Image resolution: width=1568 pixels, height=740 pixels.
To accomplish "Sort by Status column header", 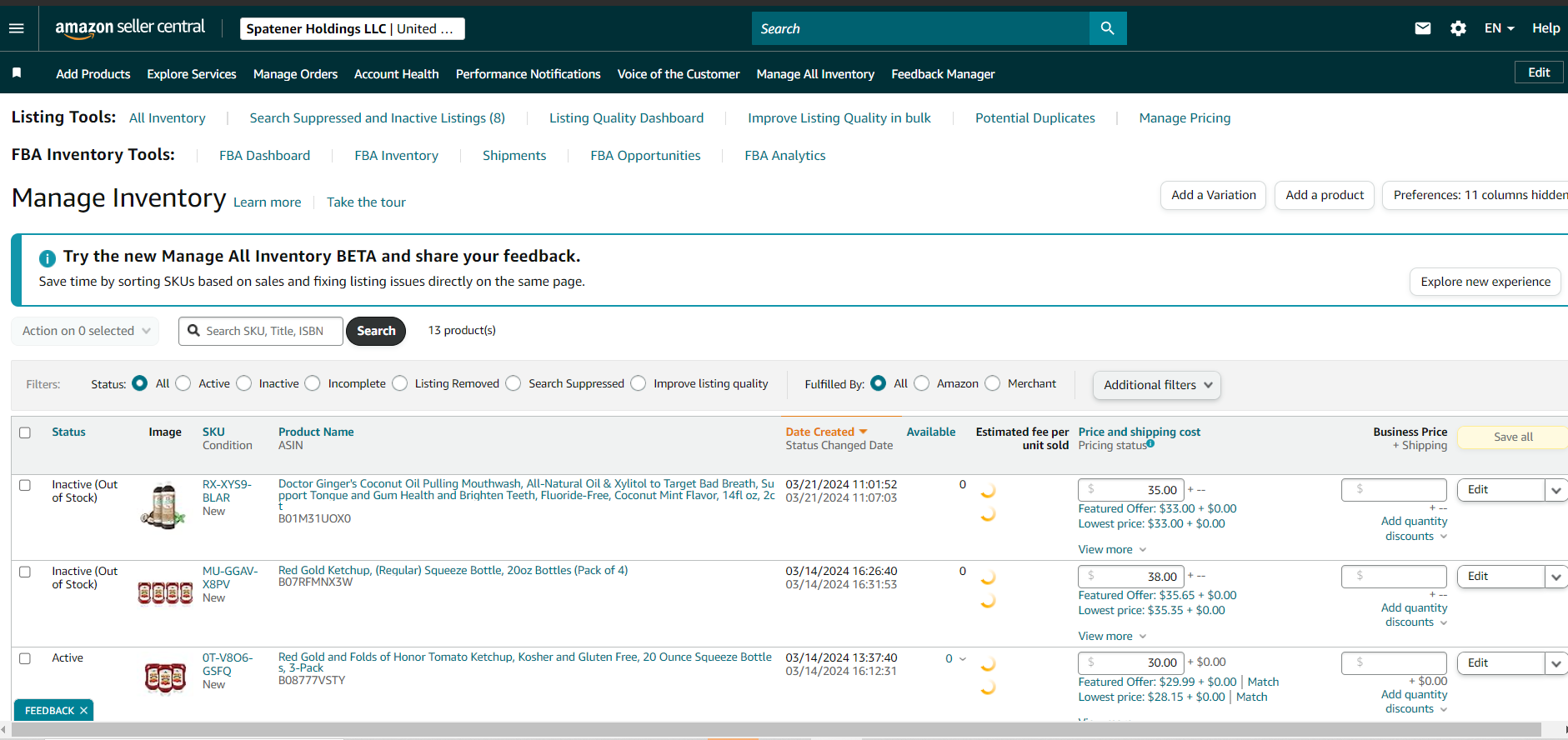I will coord(68,432).
